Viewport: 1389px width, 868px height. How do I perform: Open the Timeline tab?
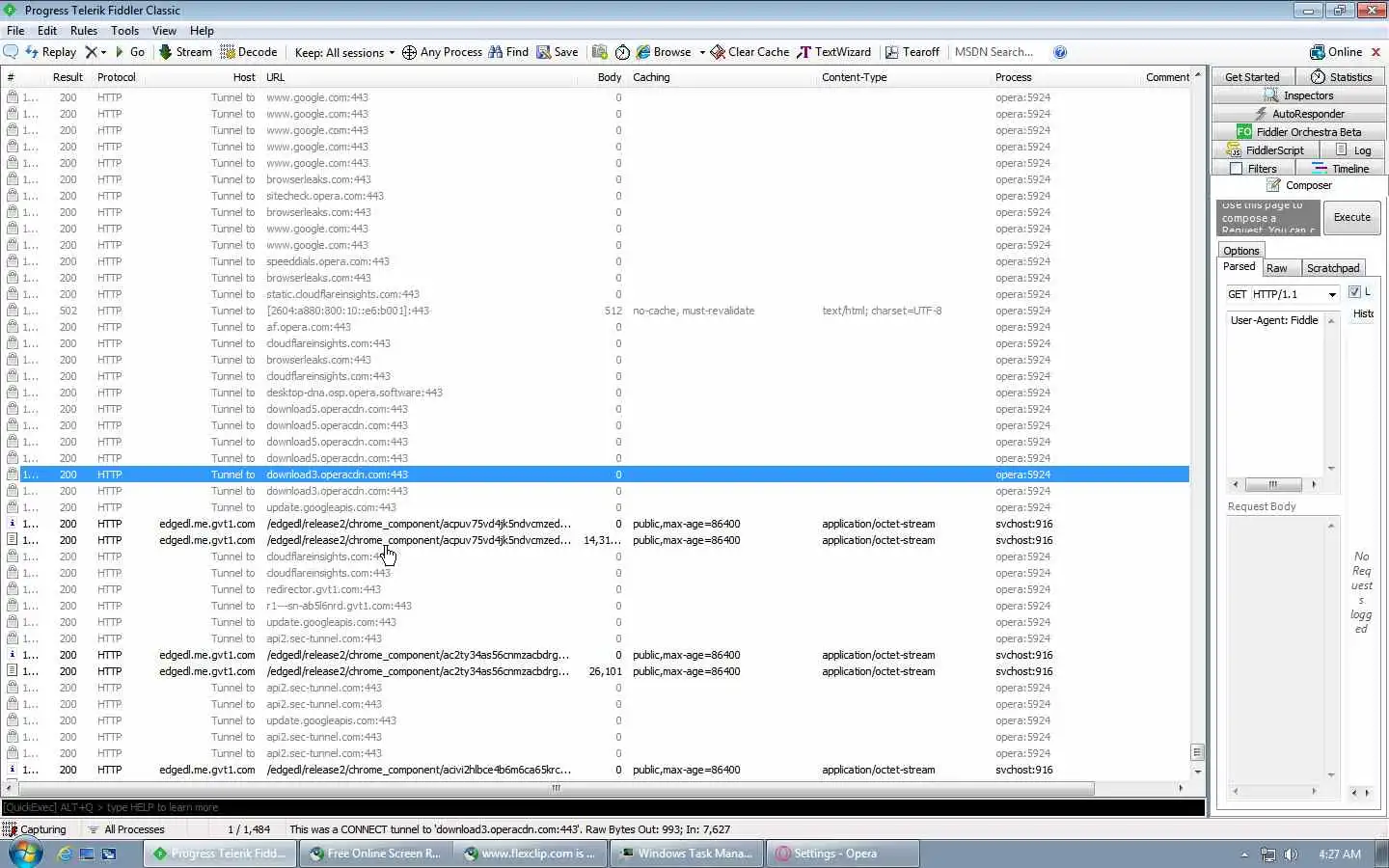coord(1341,169)
